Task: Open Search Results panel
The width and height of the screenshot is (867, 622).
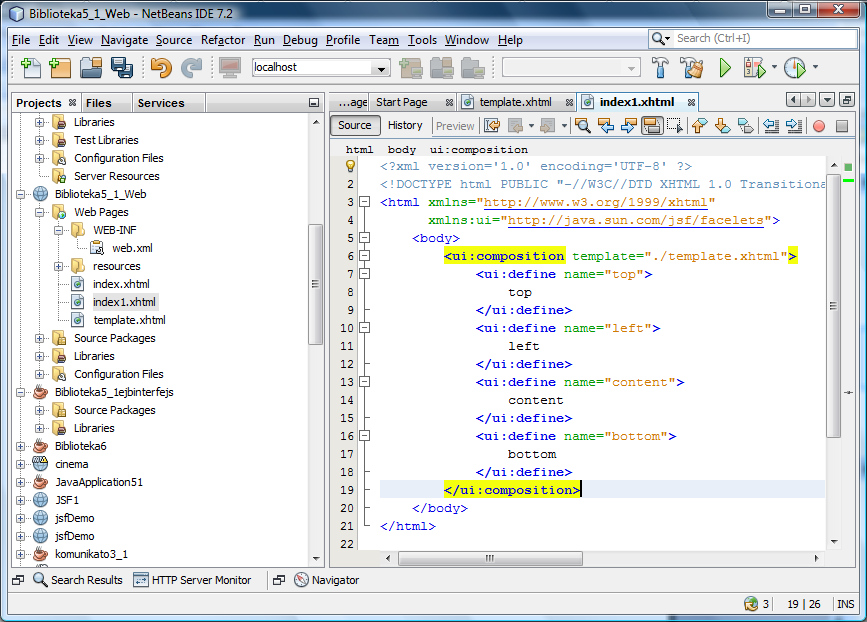Action: pos(77,580)
